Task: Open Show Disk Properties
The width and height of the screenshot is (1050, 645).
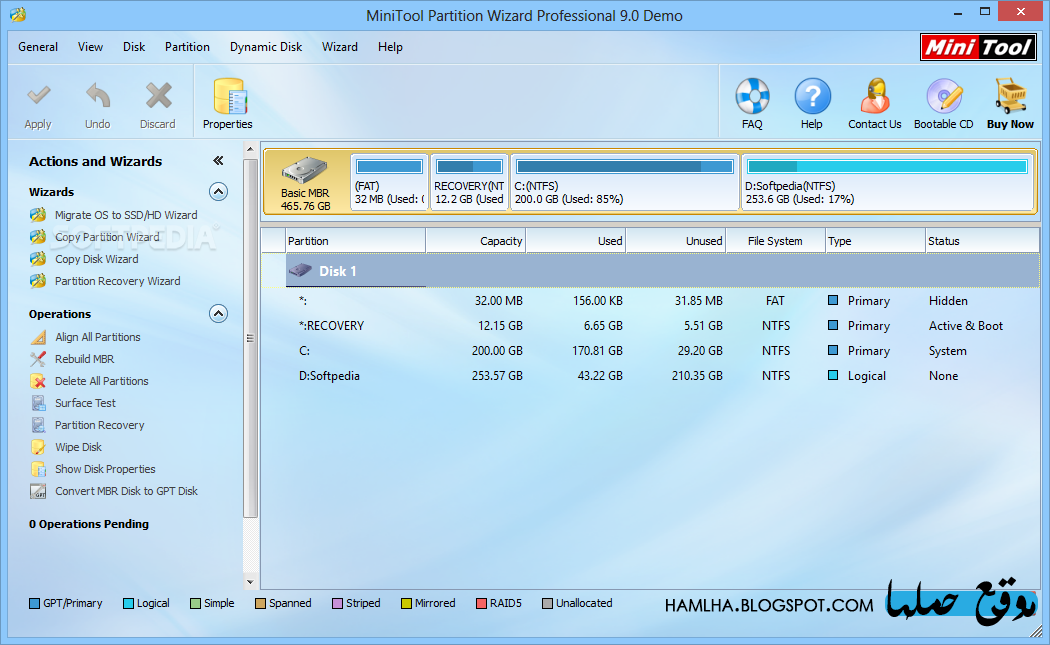Action: click(x=105, y=470)
